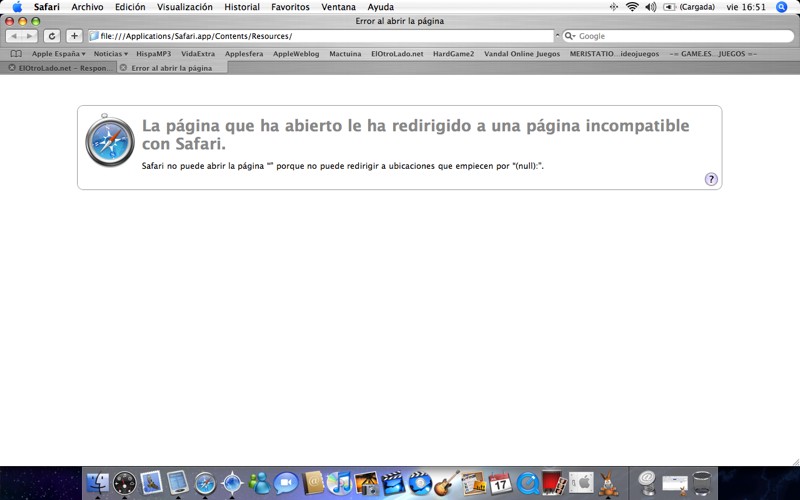This screenshot has height=500, width=800.
Task: Launch iTunes from the Dock
Action: point(340,483)
